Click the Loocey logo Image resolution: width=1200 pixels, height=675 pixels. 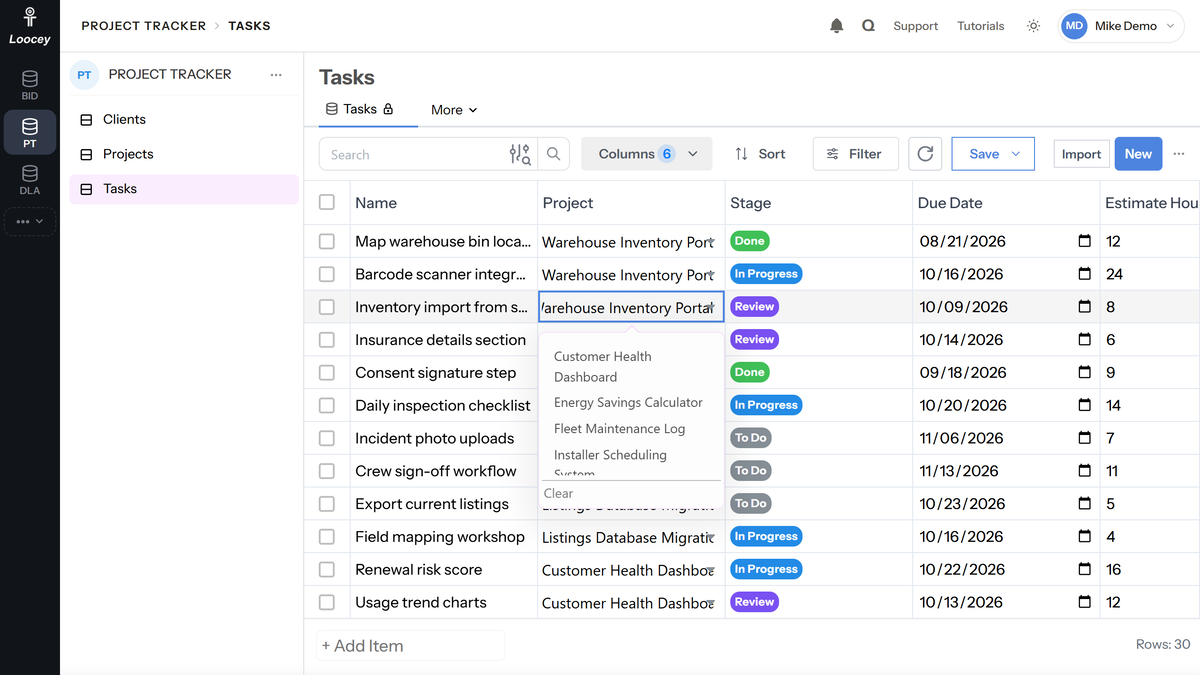(x=30, y=26)
